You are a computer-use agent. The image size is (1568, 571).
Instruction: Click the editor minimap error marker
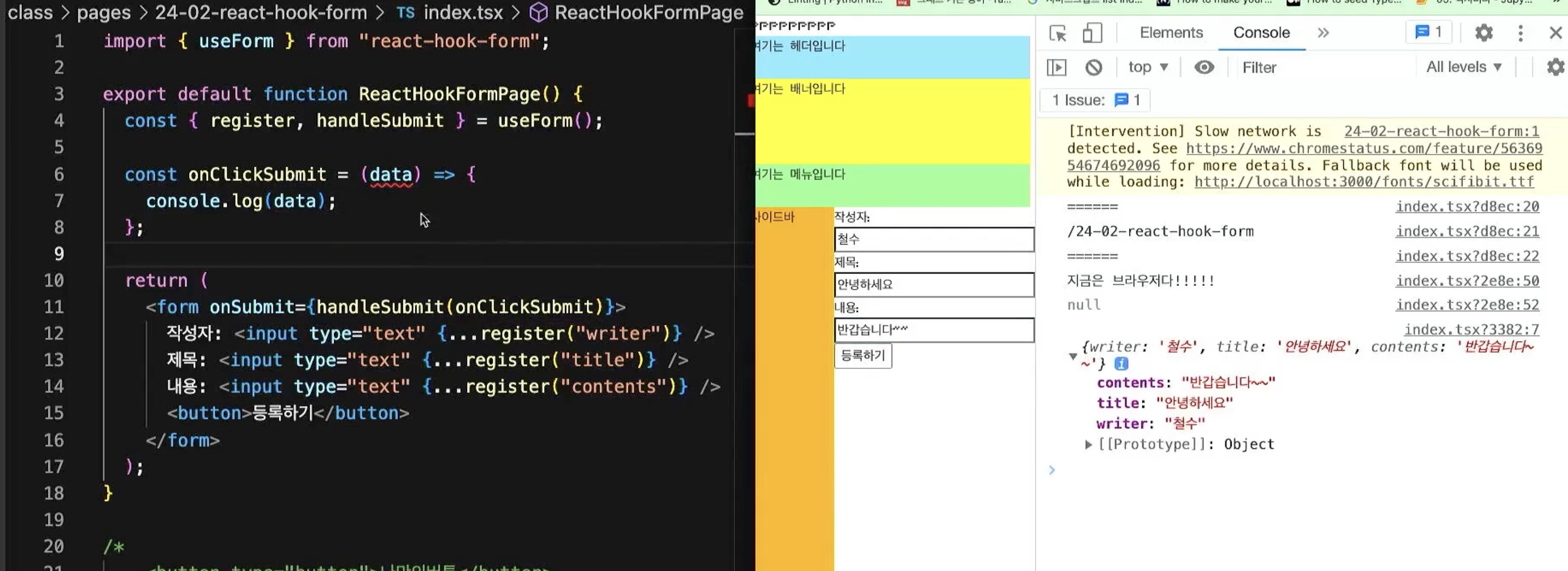pos(751,100)
